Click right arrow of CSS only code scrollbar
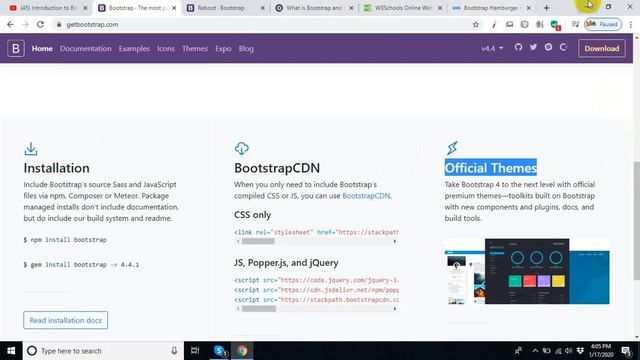 (395, 241)
